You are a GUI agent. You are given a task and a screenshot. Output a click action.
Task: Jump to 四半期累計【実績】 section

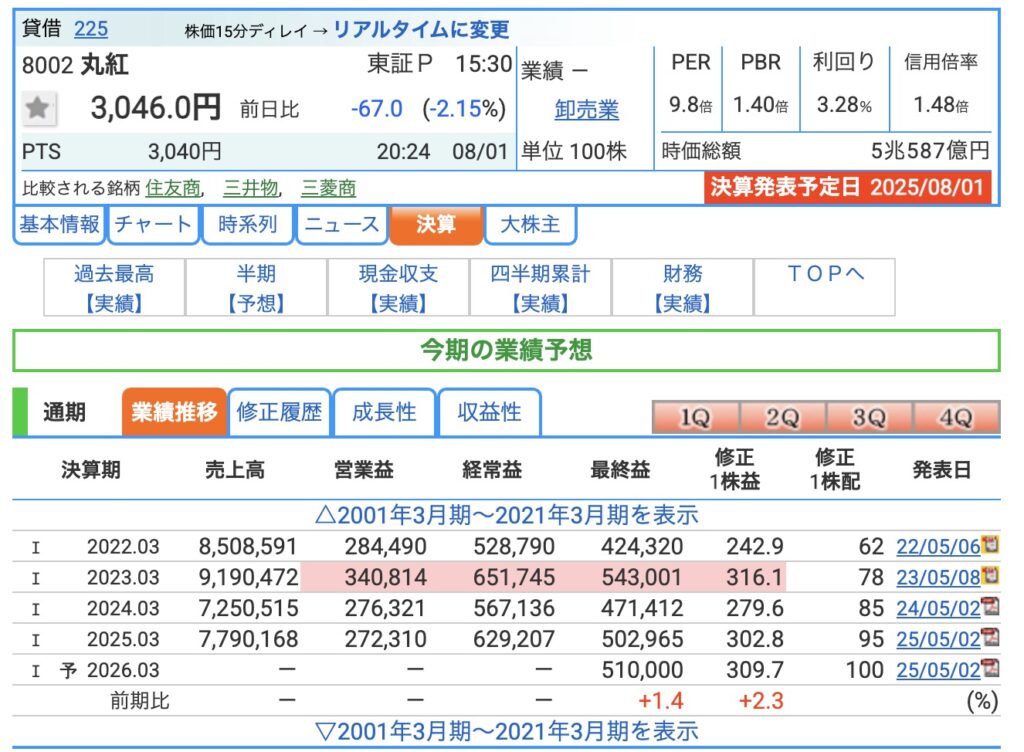point(540,288)
